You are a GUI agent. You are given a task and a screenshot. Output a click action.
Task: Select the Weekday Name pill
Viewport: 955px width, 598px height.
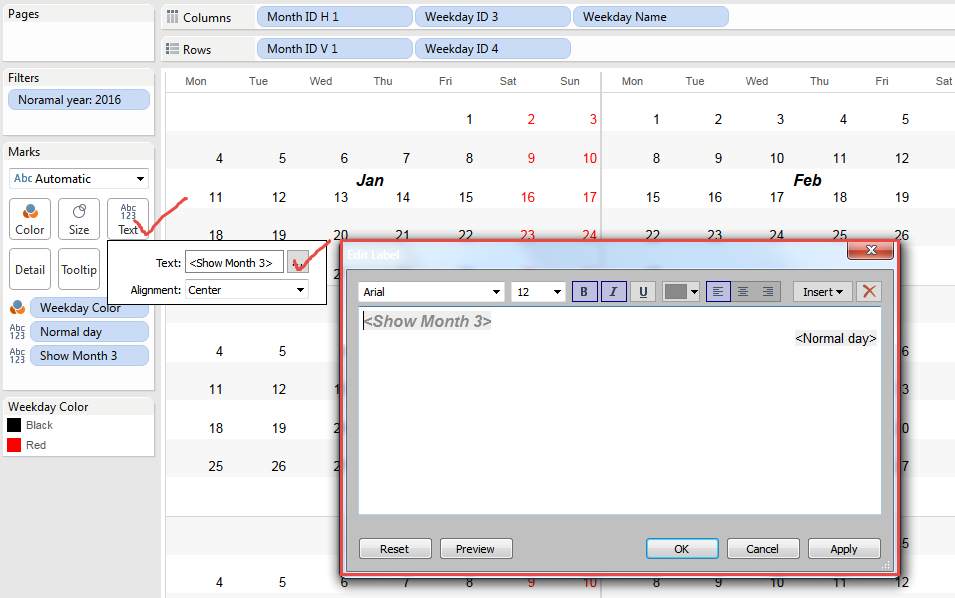(x=650, y=17)
